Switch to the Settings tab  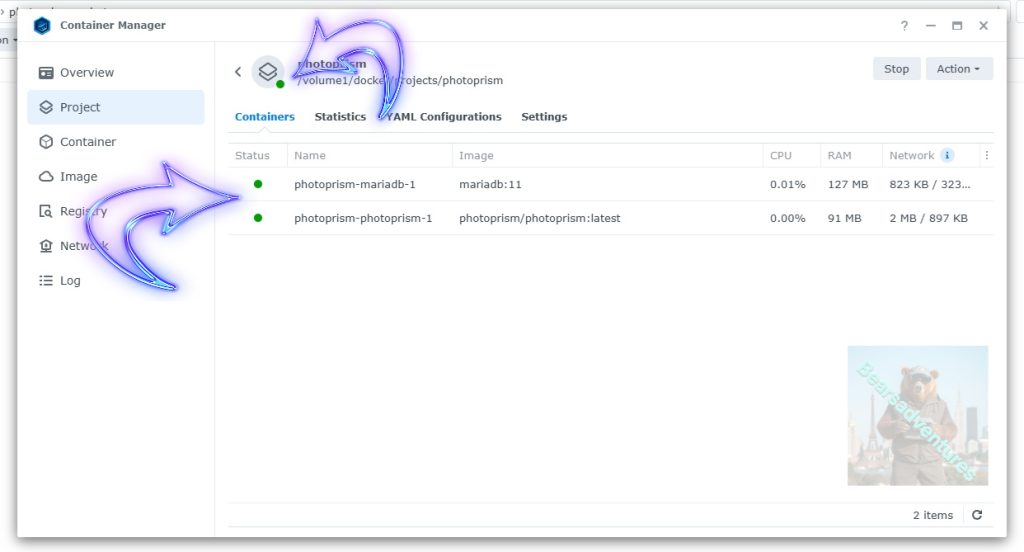pos(544,117)
